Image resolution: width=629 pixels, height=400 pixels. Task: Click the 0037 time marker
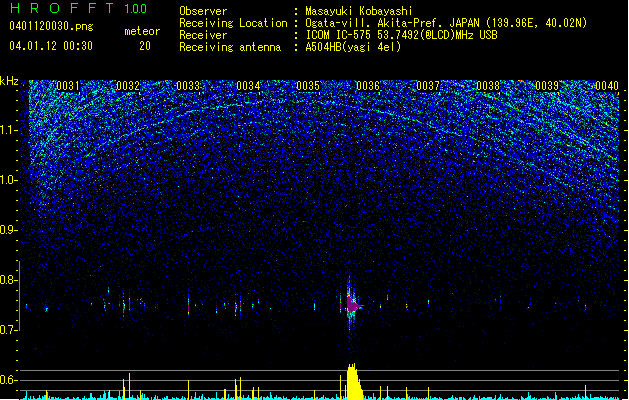428,86
